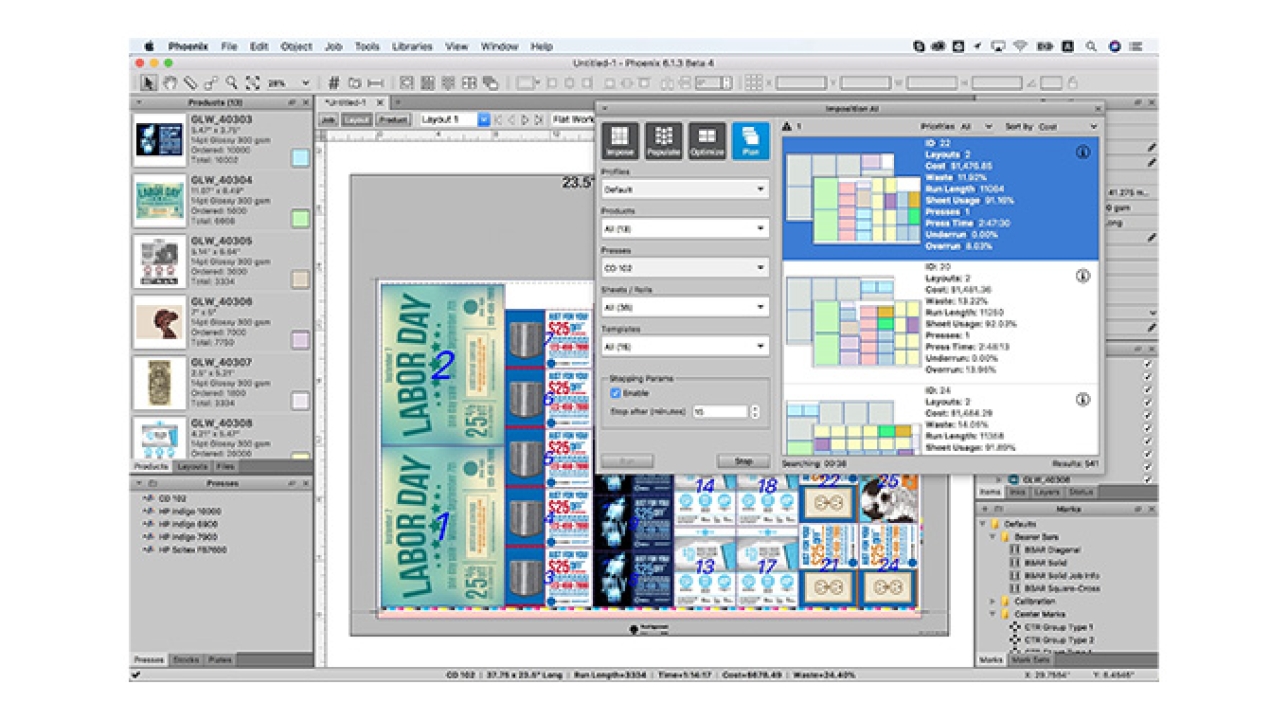Click the Impose icon in Imposition AI
The width and height of the screenshot is (1280, 720).
[619, 140]
